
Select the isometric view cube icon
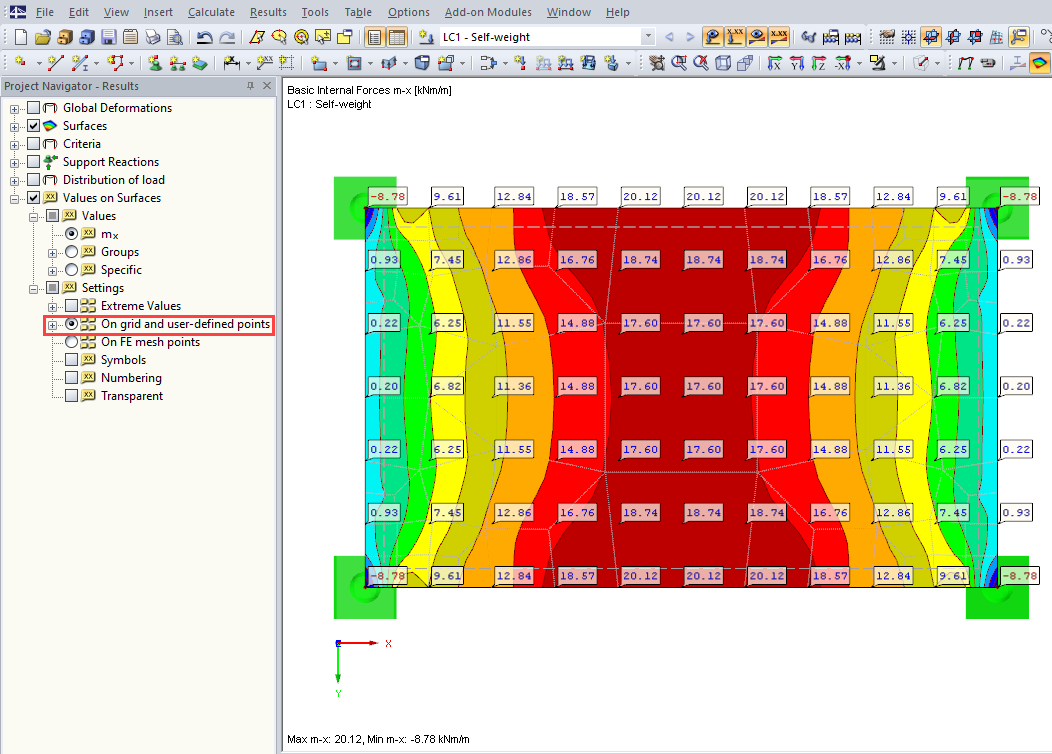(x=721, y=63)
